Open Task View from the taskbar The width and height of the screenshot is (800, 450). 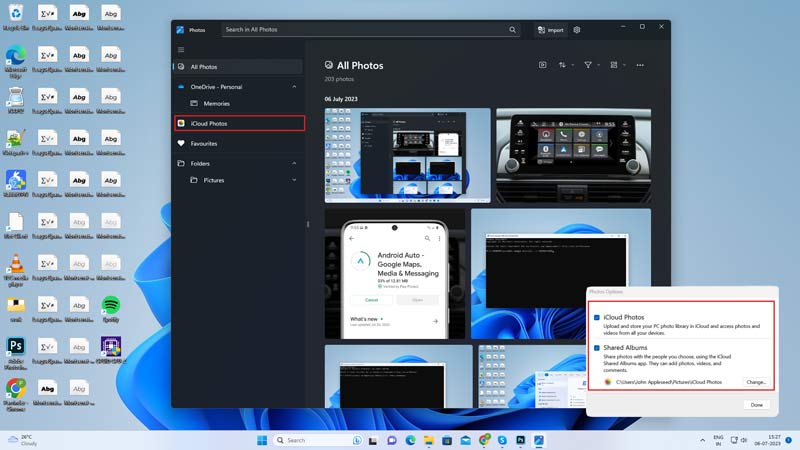[373, 440]
